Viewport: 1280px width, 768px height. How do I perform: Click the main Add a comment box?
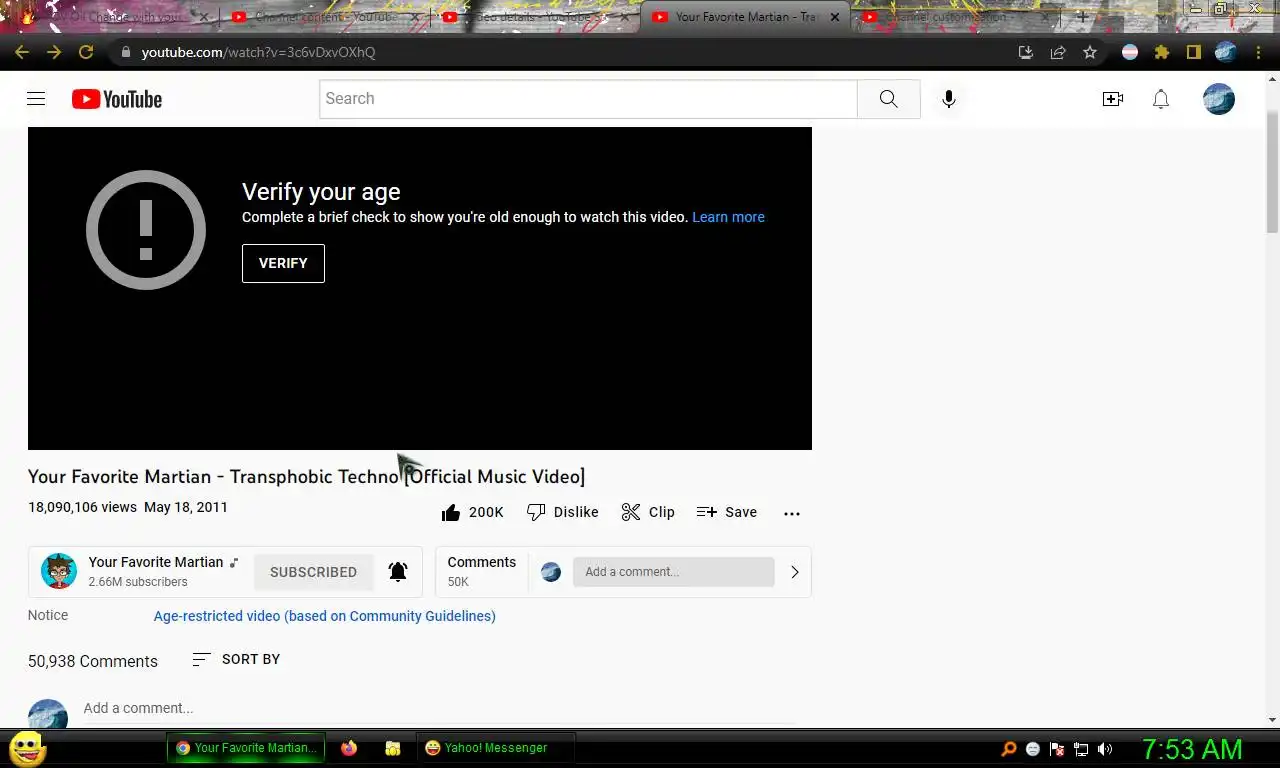438,708
